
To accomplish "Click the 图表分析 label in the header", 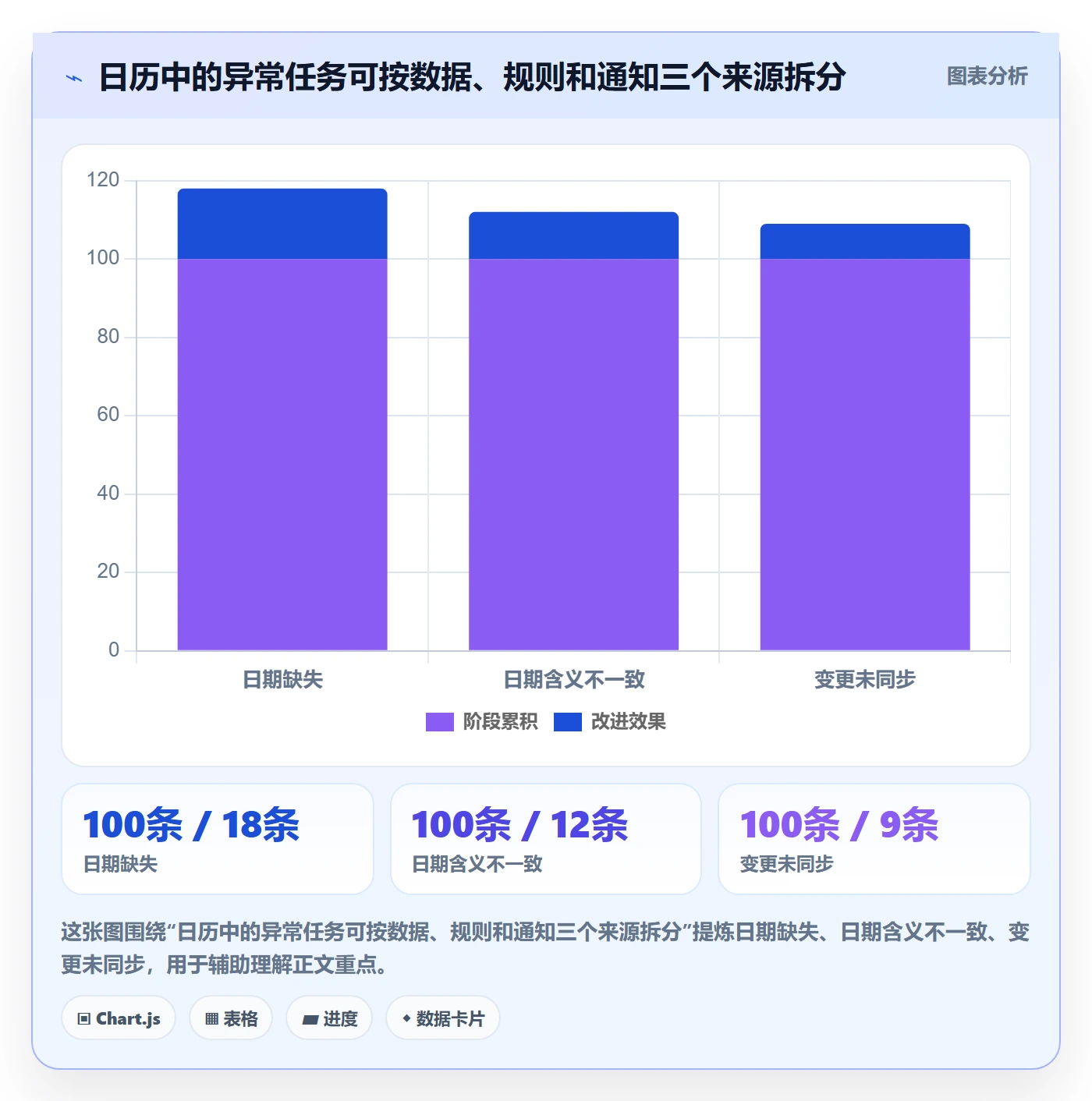I will tap(987, 76).
